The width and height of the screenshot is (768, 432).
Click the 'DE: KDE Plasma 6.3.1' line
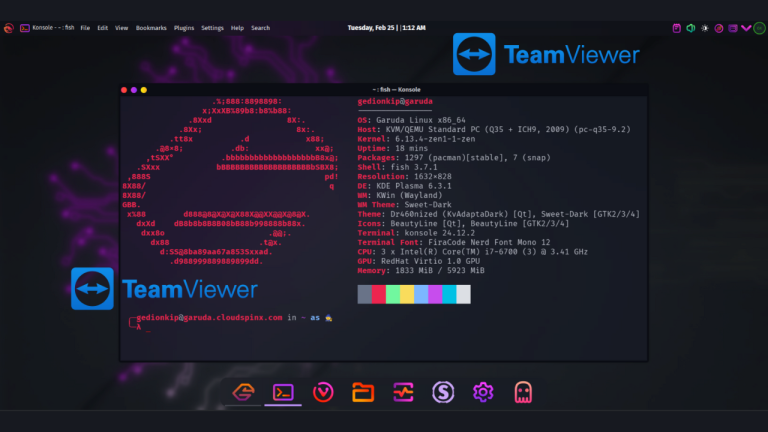click(405, 186)
